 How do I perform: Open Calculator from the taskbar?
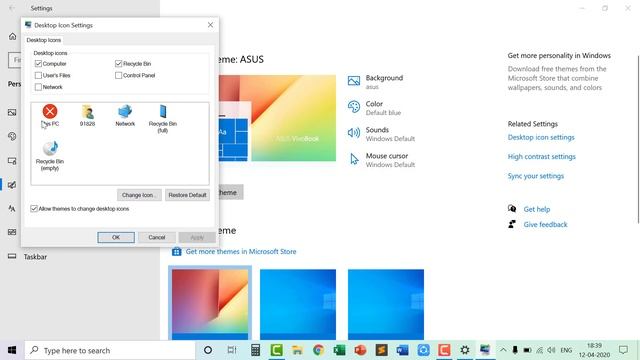point(256,350)
